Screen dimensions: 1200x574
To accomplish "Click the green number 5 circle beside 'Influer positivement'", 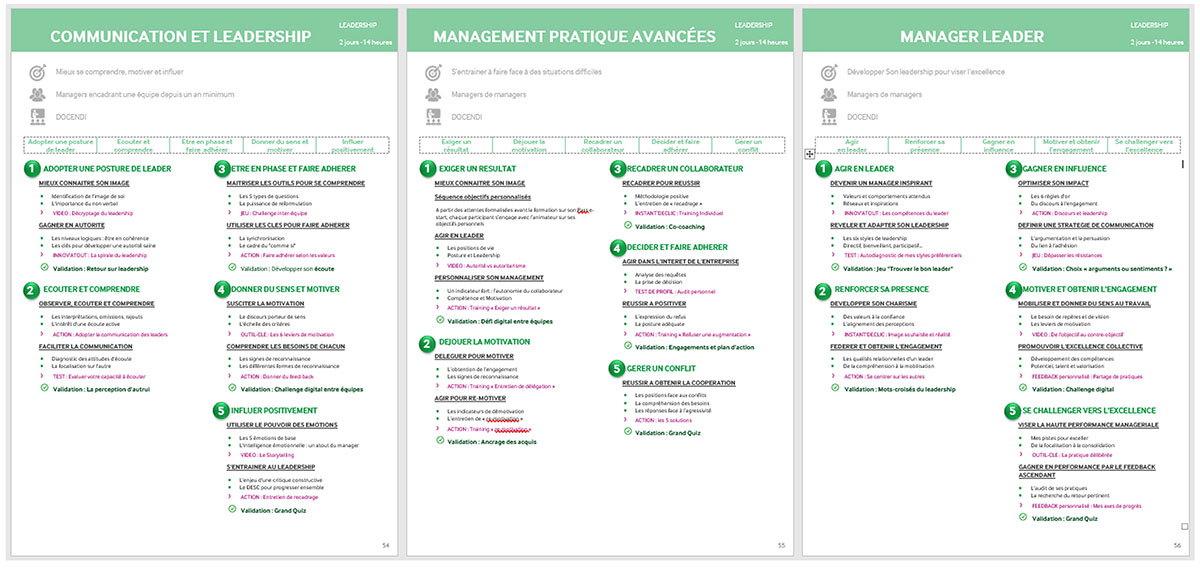I will 221,410.
